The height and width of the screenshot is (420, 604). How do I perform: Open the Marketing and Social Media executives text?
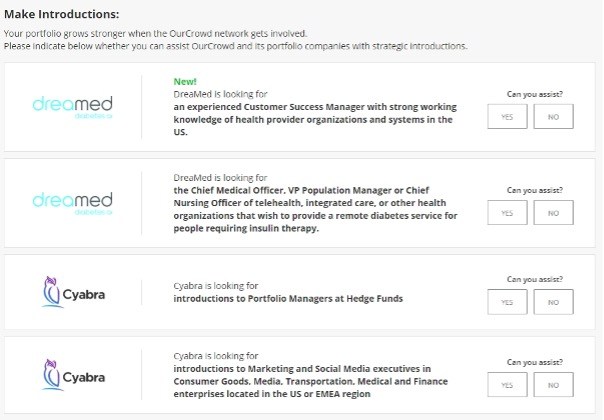pyautogui.click(x=310, y=381)
